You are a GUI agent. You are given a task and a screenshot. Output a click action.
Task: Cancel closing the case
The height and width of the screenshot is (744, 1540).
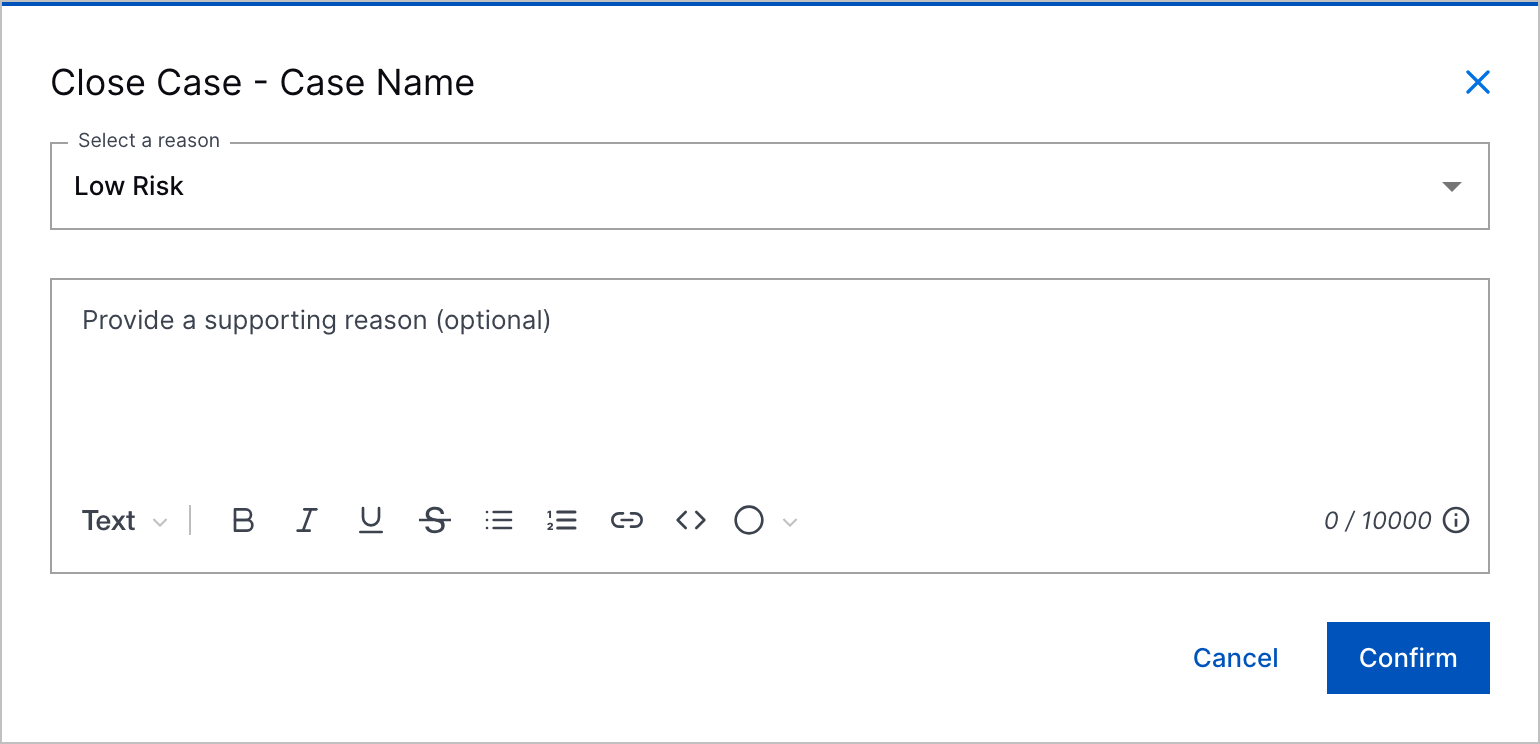1235,658
